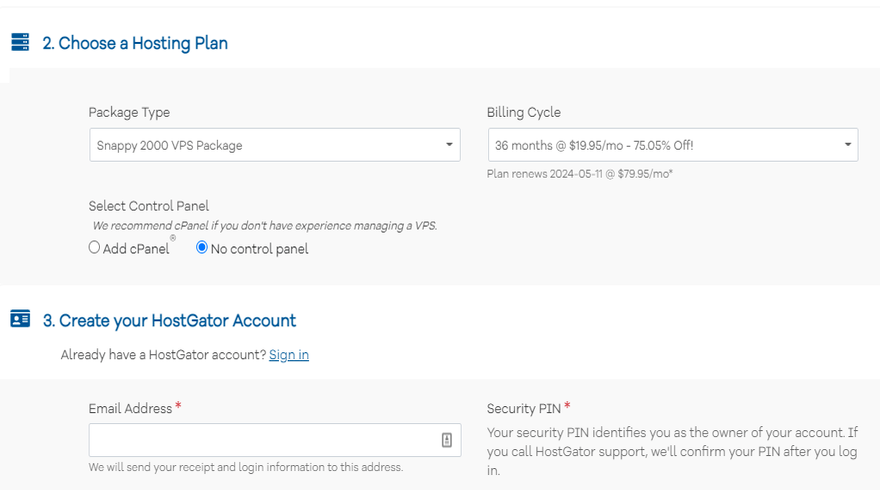Click the server stack icon beside Choose a Hosting Plan
The height and width of the screenshot is (490, 880).
(20, 42)
